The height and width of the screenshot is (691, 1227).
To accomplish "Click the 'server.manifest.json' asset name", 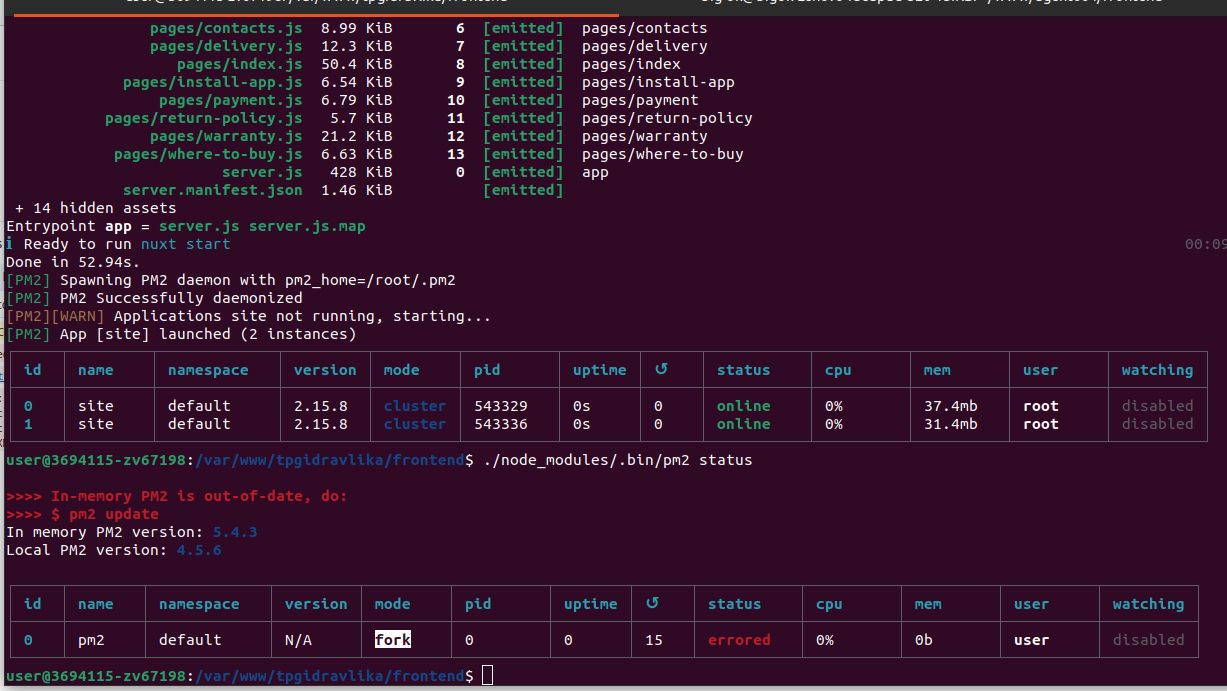I will pyautogui.click(x=212, y=190).
